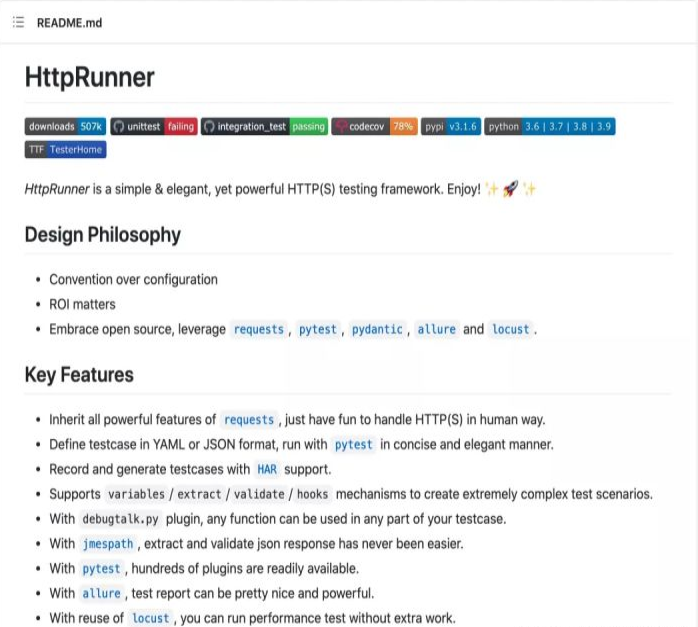Open the requests link in Key Features
The image size is (698, 627).
pos(249,420)
